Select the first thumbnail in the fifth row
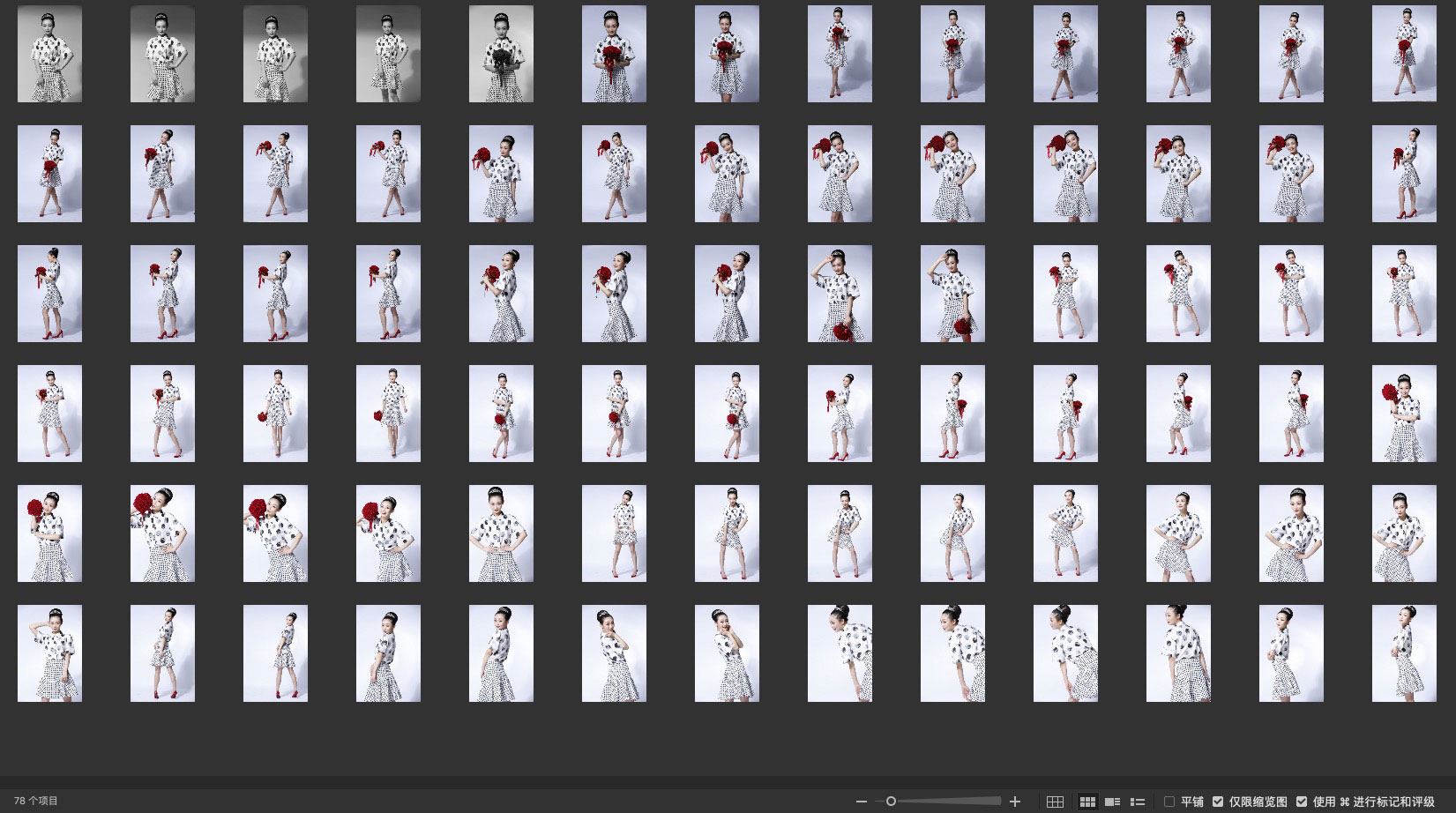 [x=49, y=533]
